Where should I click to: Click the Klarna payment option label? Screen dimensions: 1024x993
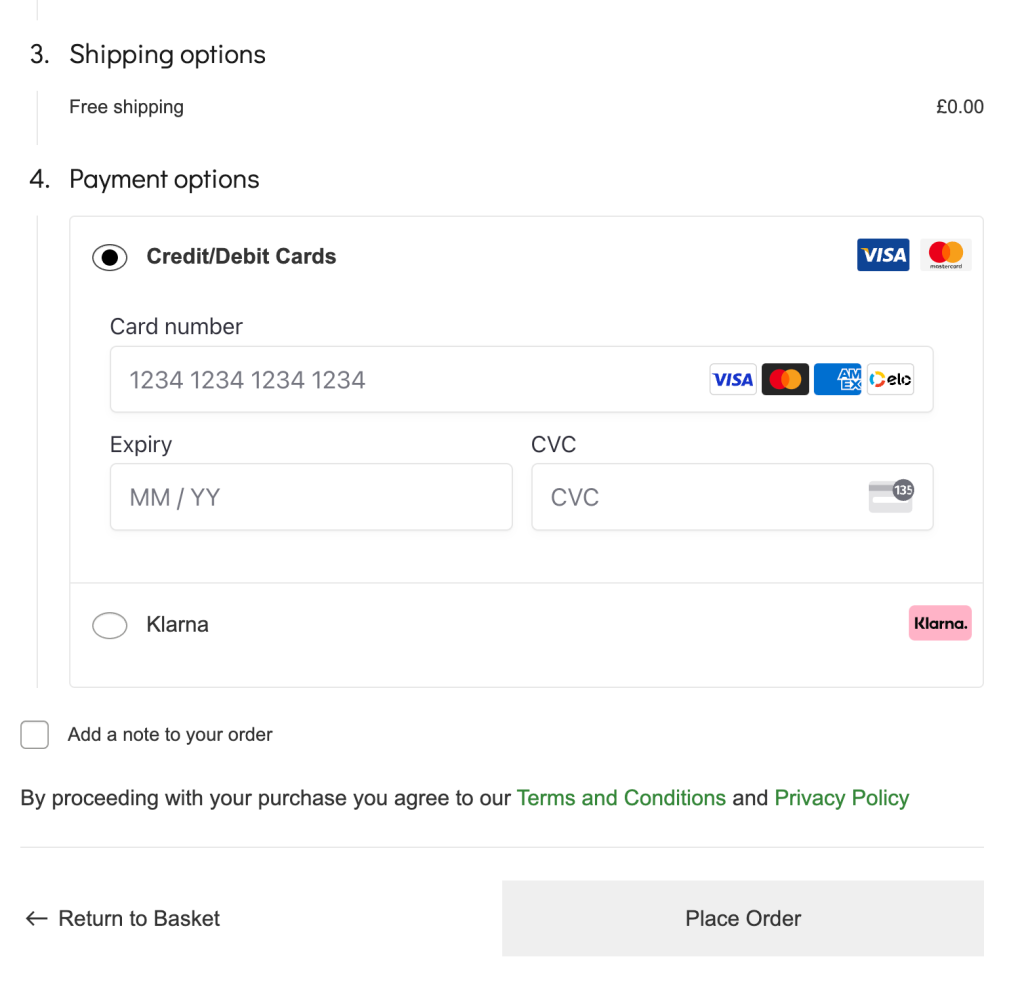point(178,624)
